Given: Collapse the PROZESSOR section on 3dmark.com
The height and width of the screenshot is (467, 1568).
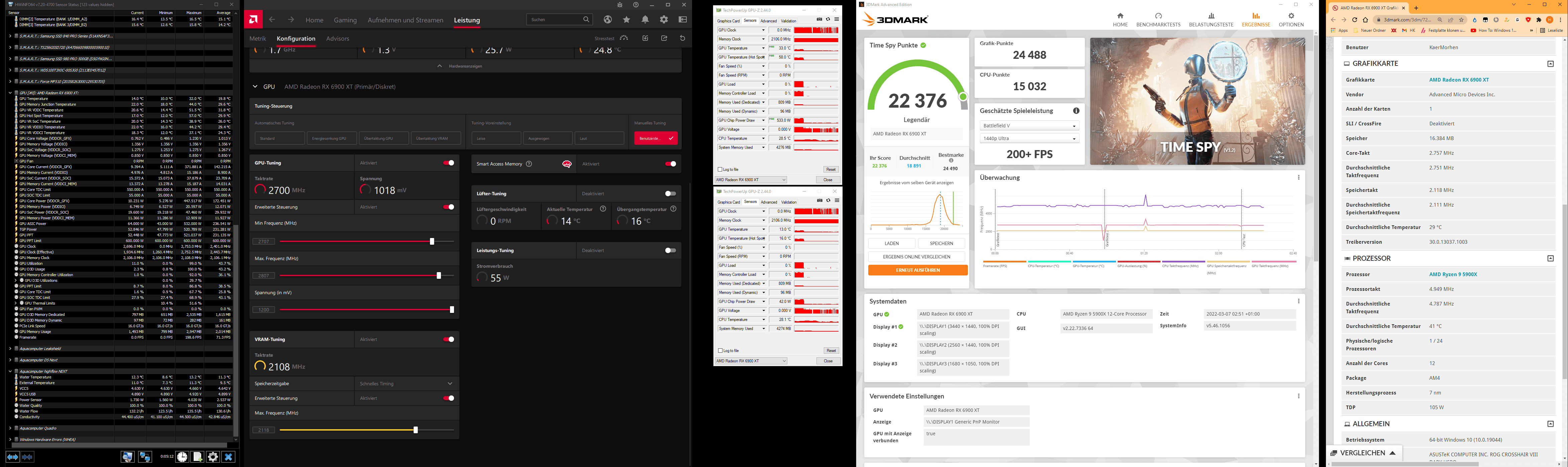Looking at the screenshot, I should 1550,259.
